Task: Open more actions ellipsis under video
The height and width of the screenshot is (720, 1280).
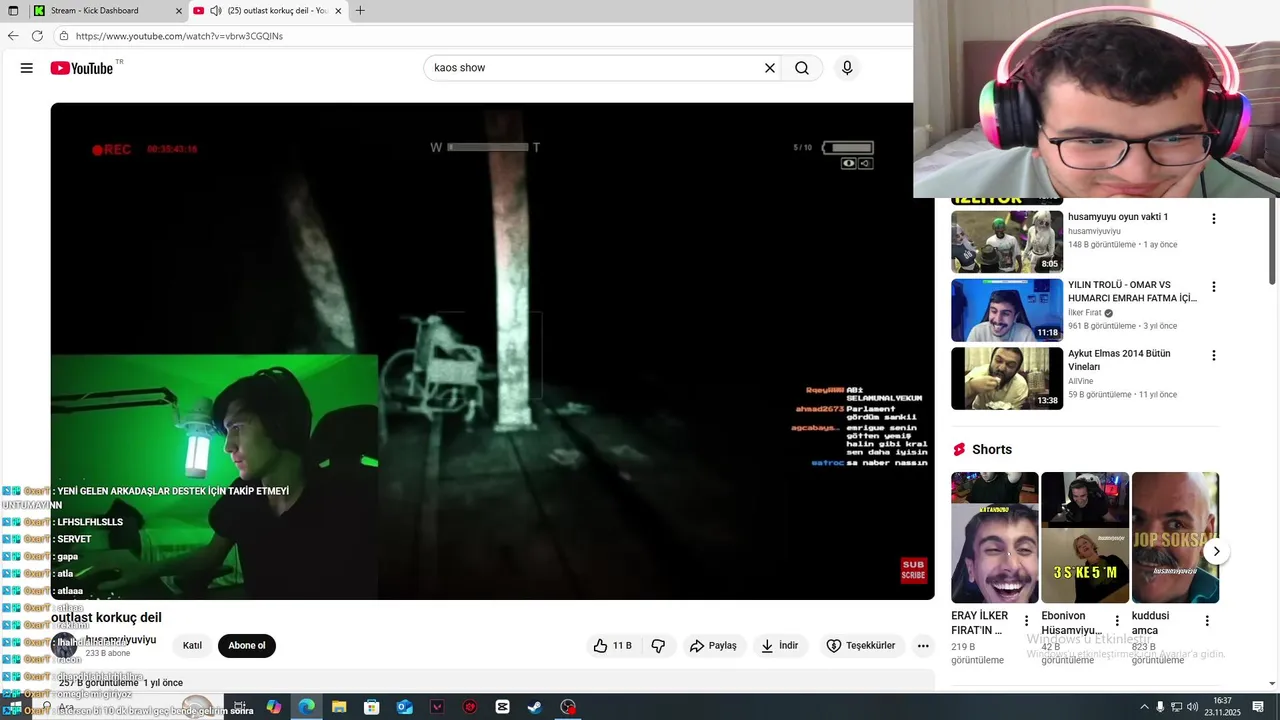Action: pos(923,646)
